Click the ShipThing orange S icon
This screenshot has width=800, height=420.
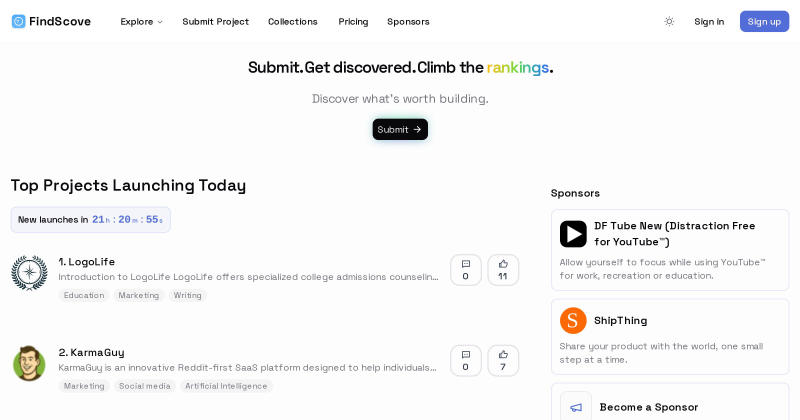click(x=573, y=320)
